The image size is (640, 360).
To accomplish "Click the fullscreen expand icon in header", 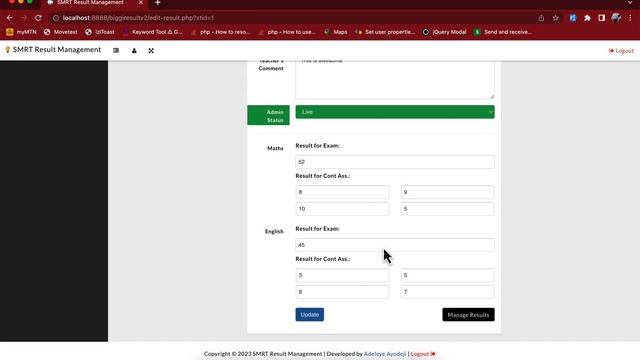I will tap(151, 51).
